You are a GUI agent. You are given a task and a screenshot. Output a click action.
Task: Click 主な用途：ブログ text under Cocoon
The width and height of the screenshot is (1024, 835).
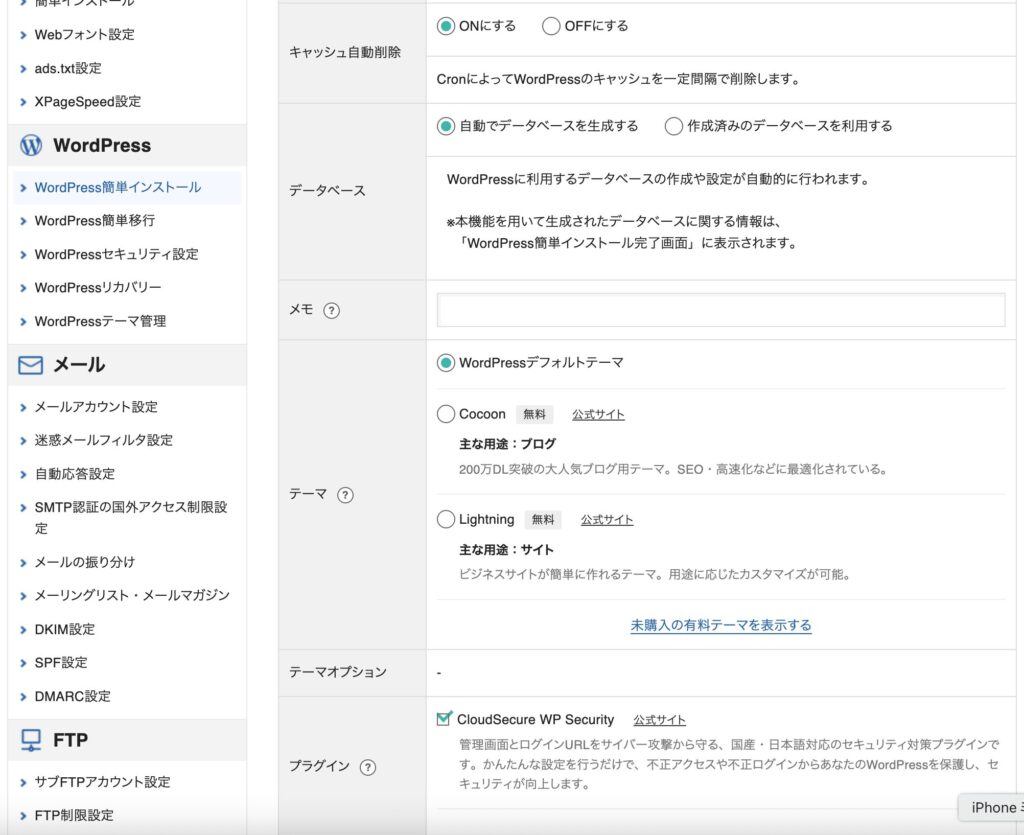coord(507,444)
